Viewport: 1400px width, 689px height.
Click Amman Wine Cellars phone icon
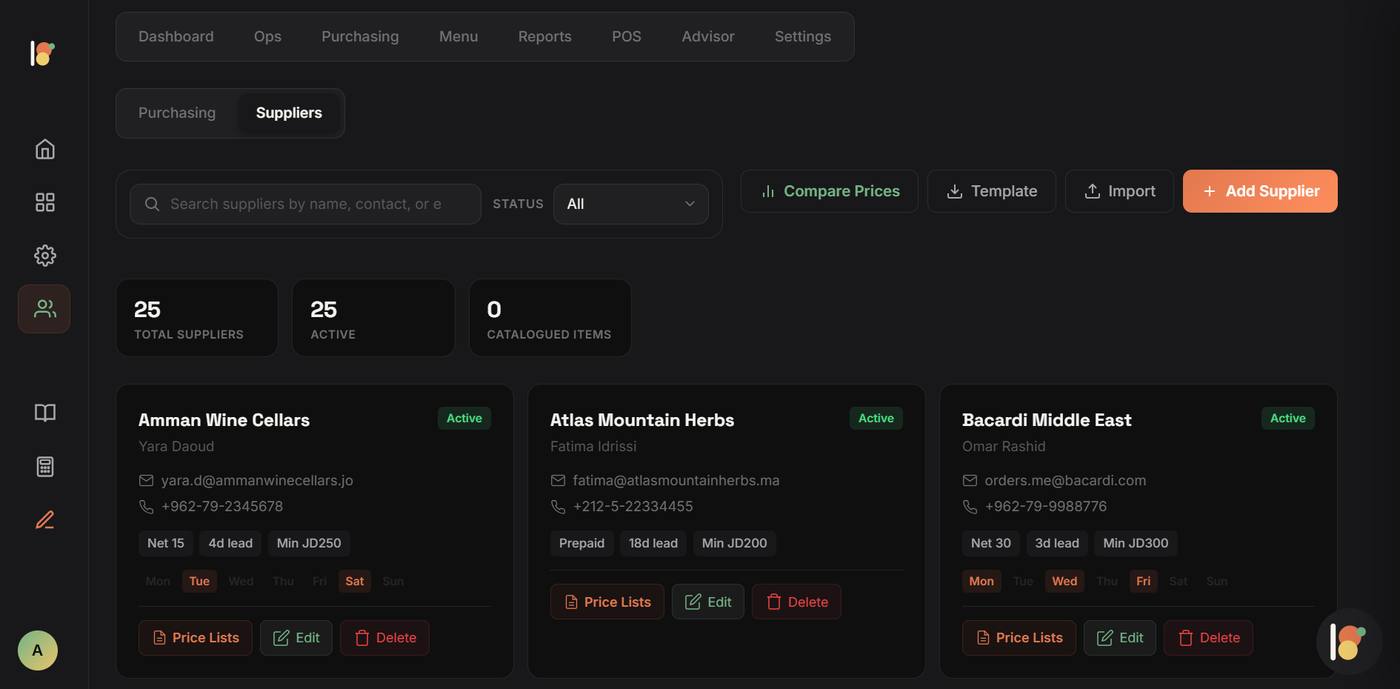click(146, 507)
